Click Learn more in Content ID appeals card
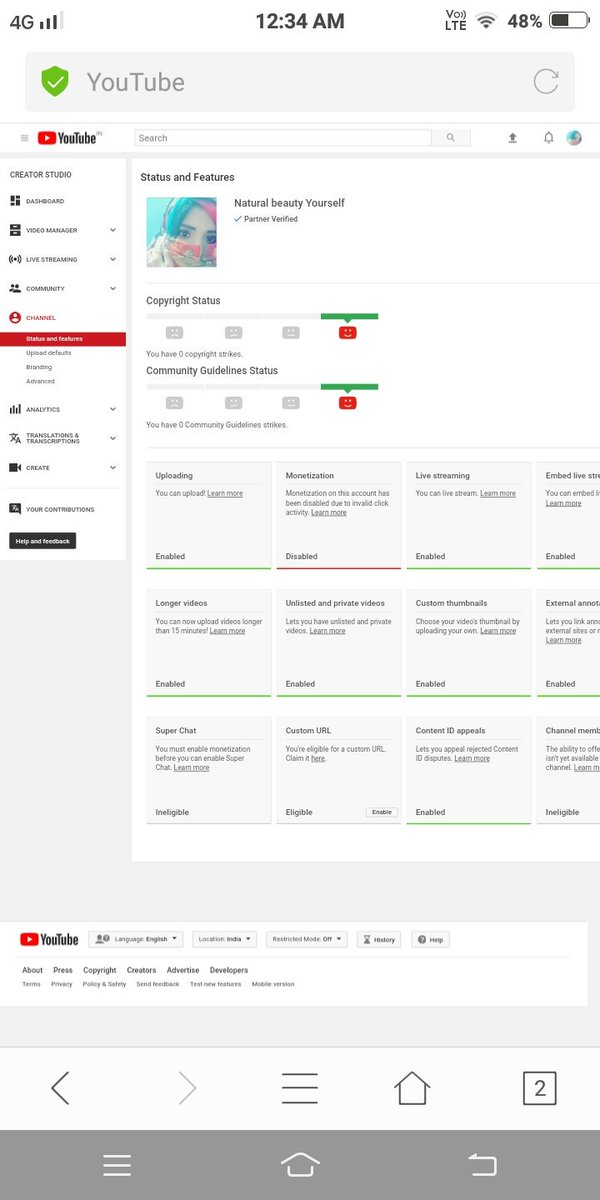 point(472,759)
